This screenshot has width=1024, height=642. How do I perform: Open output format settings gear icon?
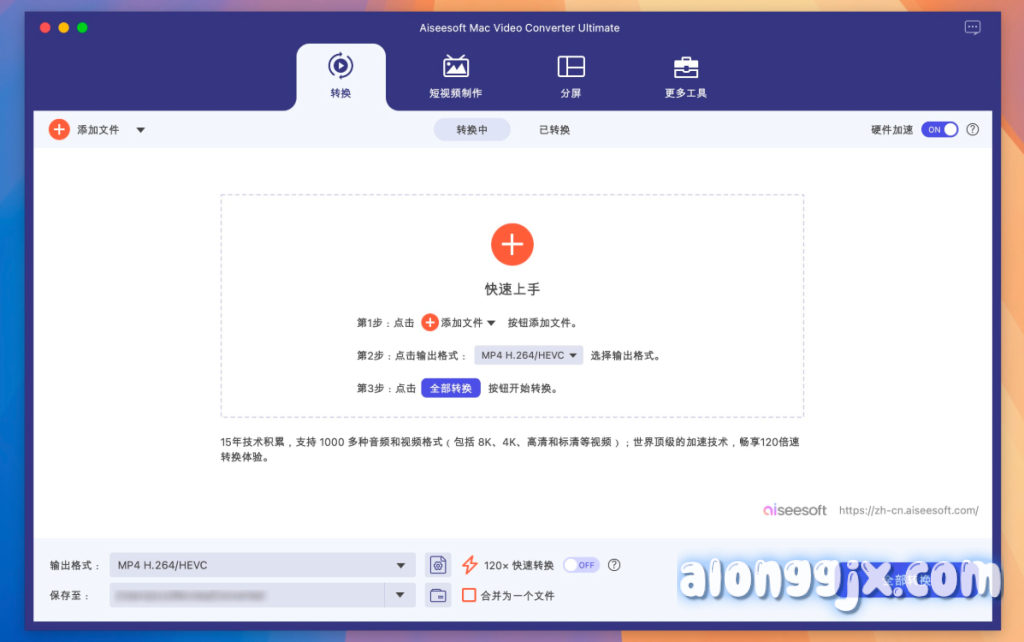click(x=437, y=565)
